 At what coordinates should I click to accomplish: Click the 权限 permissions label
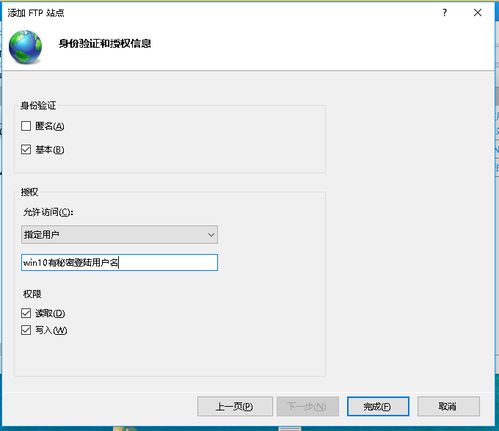(32, 294)
